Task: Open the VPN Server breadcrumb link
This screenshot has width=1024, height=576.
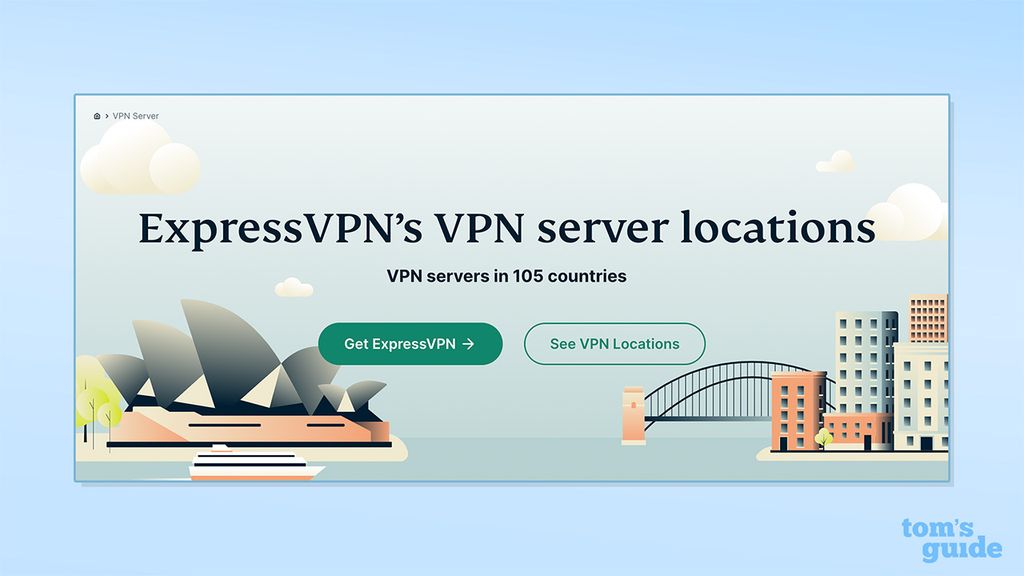Action: pyautogui.click(x=135, y=116)
